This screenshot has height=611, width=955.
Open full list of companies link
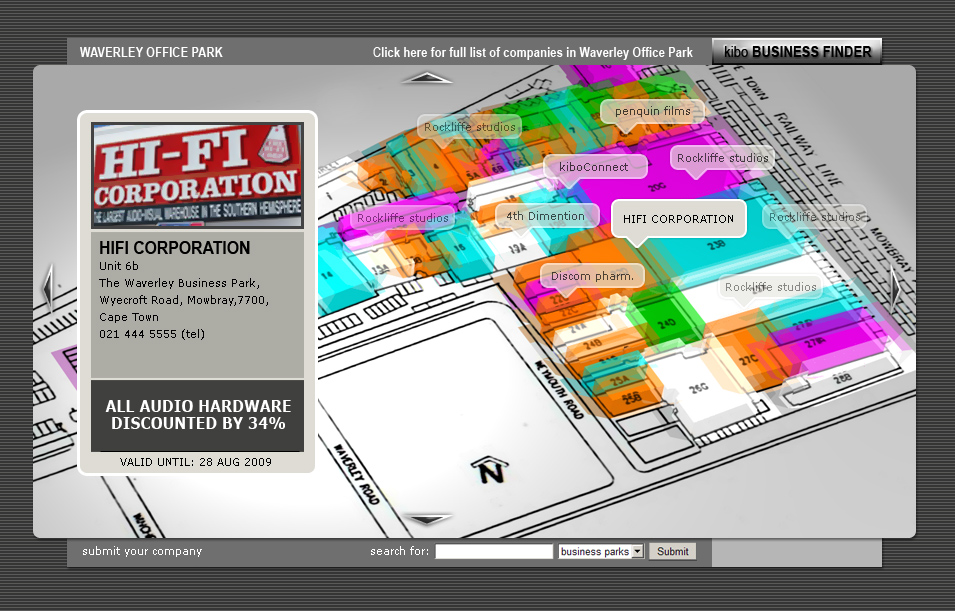point(532,52)
